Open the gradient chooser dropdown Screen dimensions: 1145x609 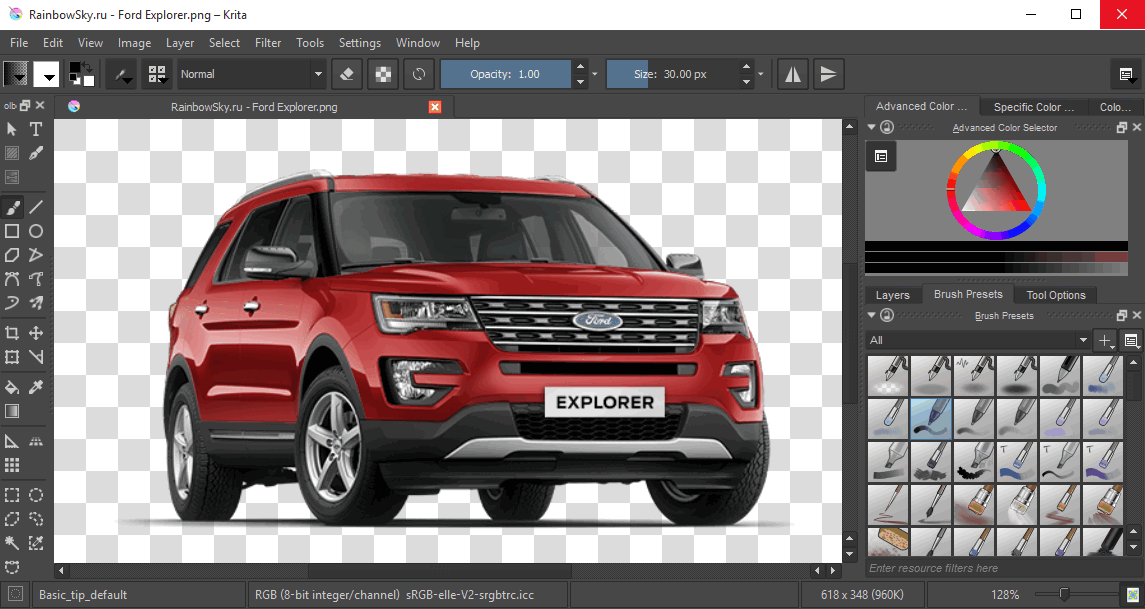pyautogui.click(x=16, y=74)
